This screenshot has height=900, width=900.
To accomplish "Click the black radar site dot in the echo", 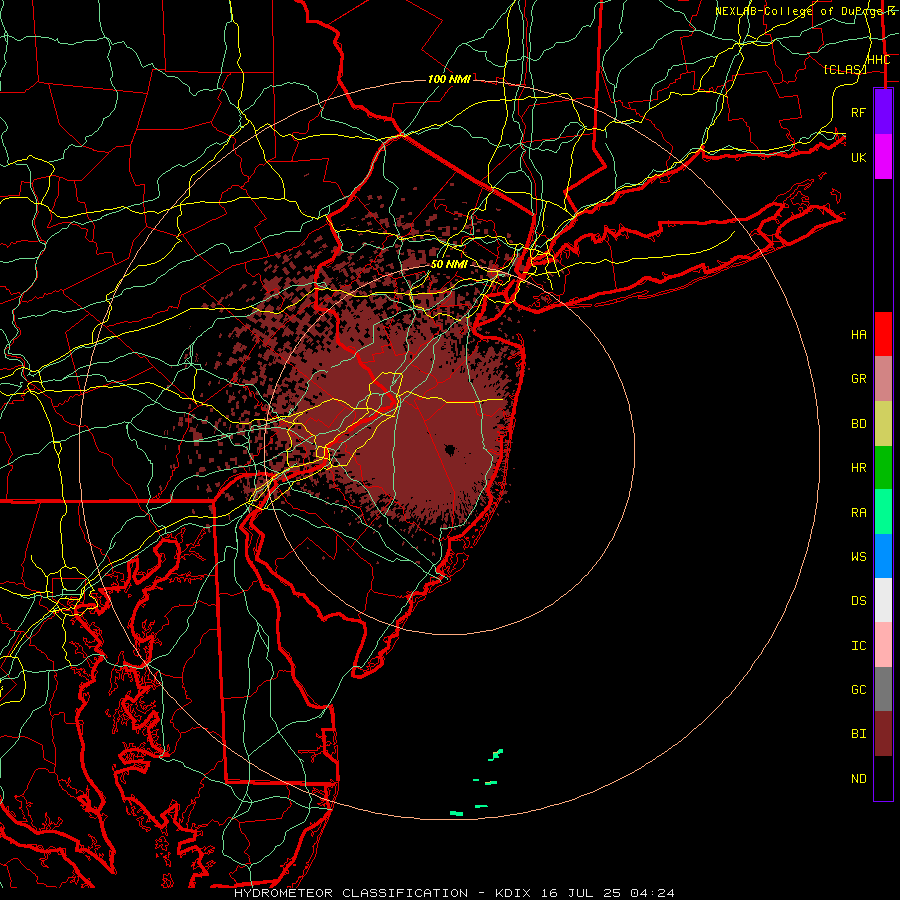I will (450, 449).
